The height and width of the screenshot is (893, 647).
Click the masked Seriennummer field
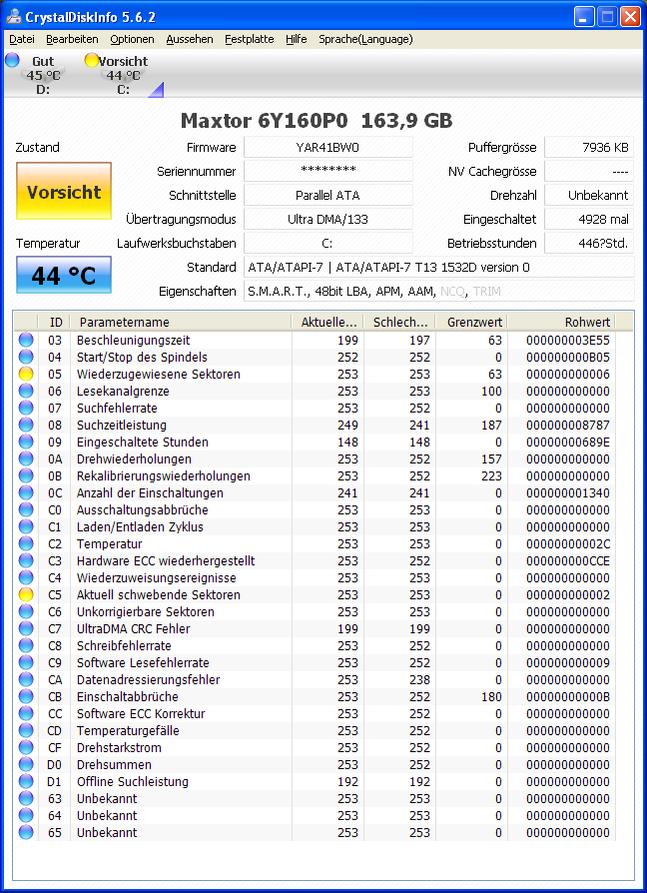coord(328,171)
